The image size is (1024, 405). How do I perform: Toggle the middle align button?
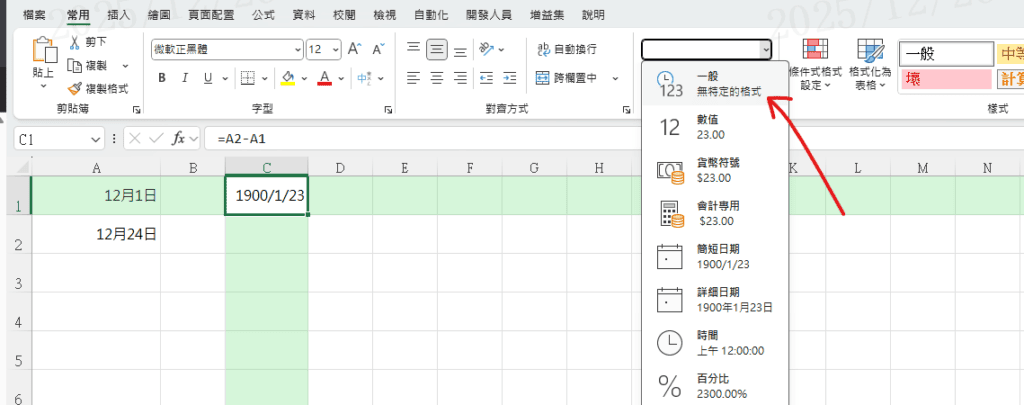click(436, 49)
